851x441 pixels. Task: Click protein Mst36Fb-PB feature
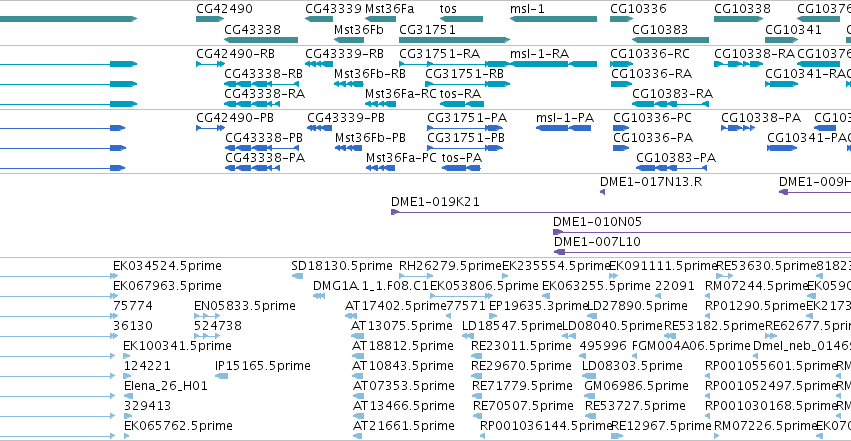pyautogui.click(x=348, y=148)
